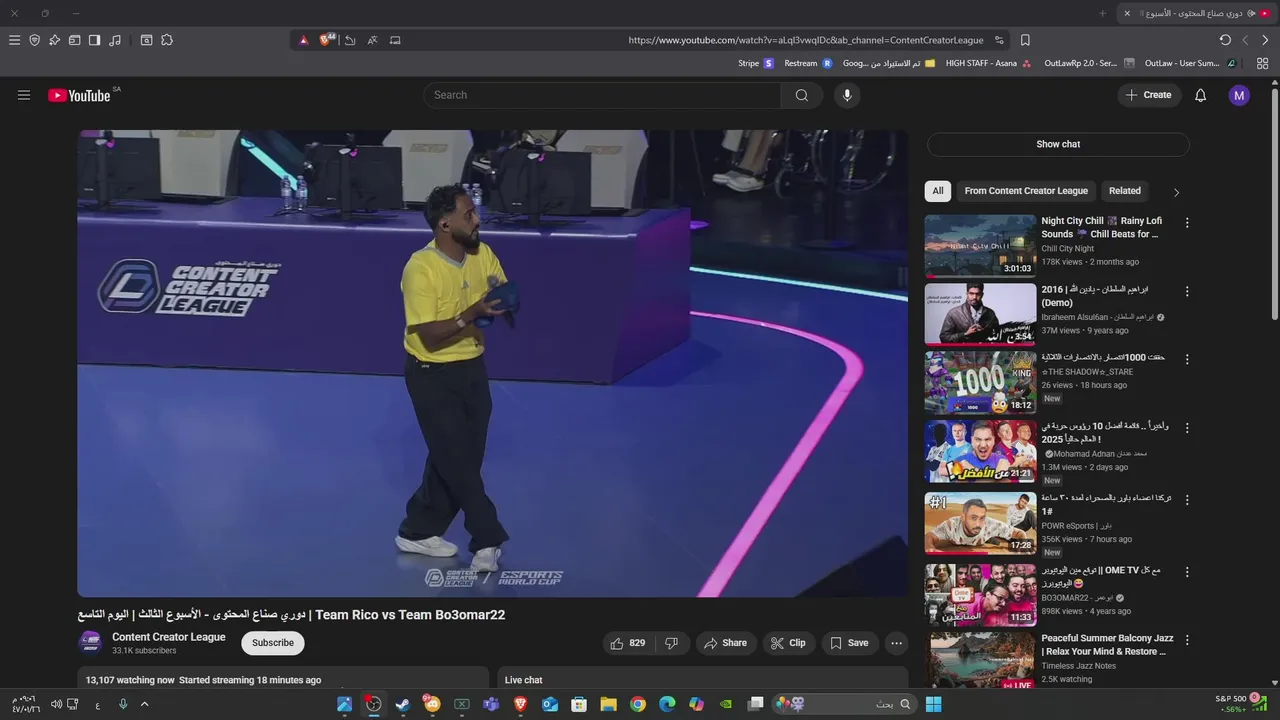Open the Stripe bookmark

756,63
